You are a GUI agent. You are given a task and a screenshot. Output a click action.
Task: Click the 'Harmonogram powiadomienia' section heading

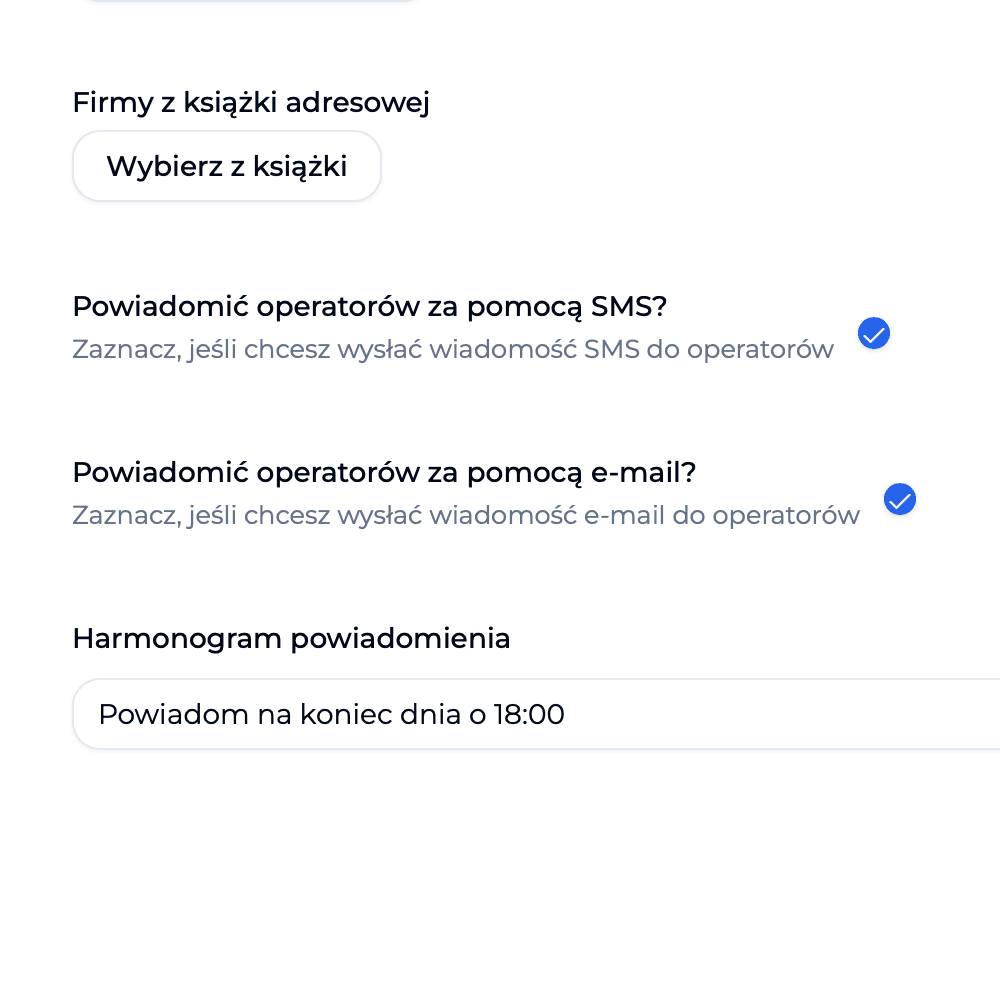point(291,638)
